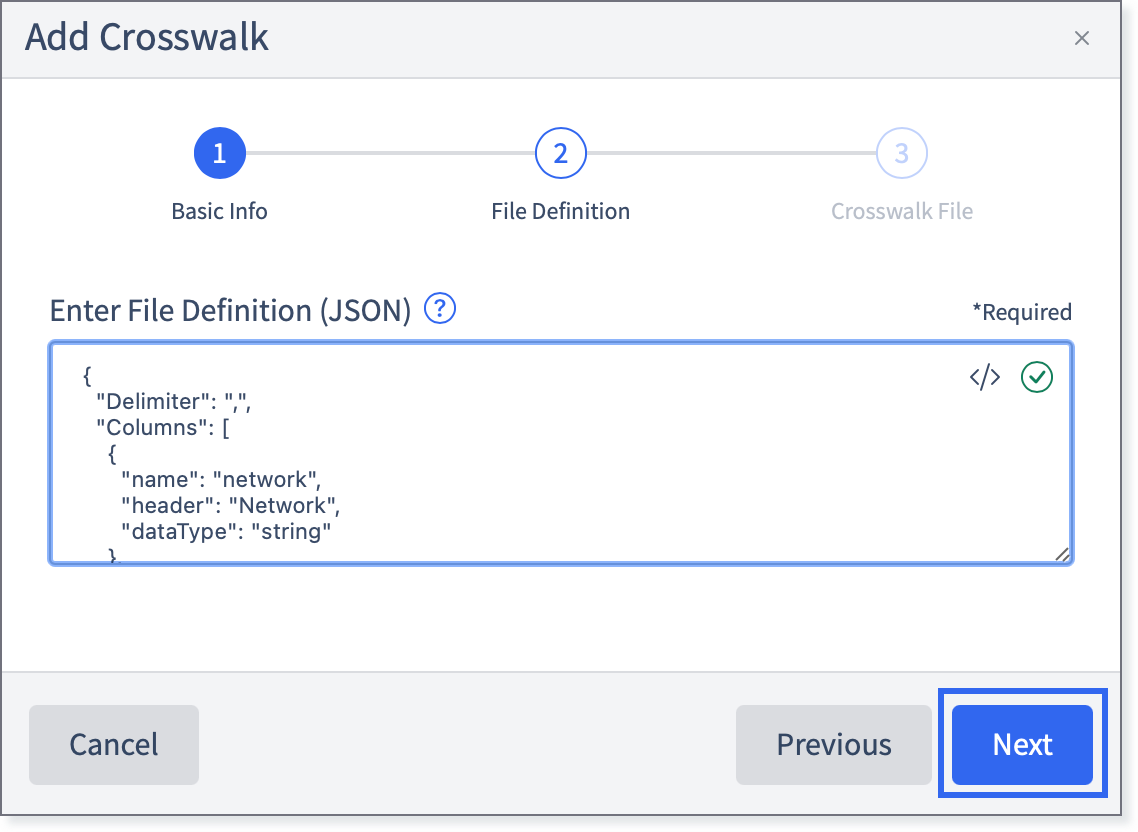Click the step 1 circle indicator
Screen dimensions: 1138x832
click(219, 153)
